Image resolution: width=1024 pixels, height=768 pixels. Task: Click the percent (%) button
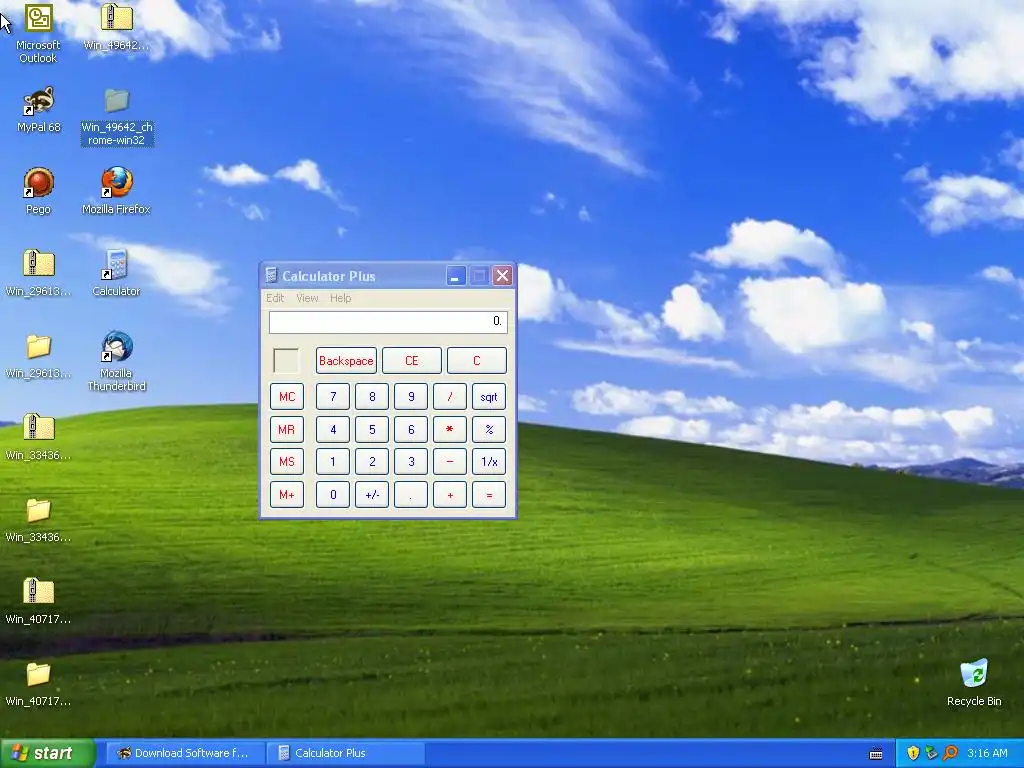click(489, 429)
